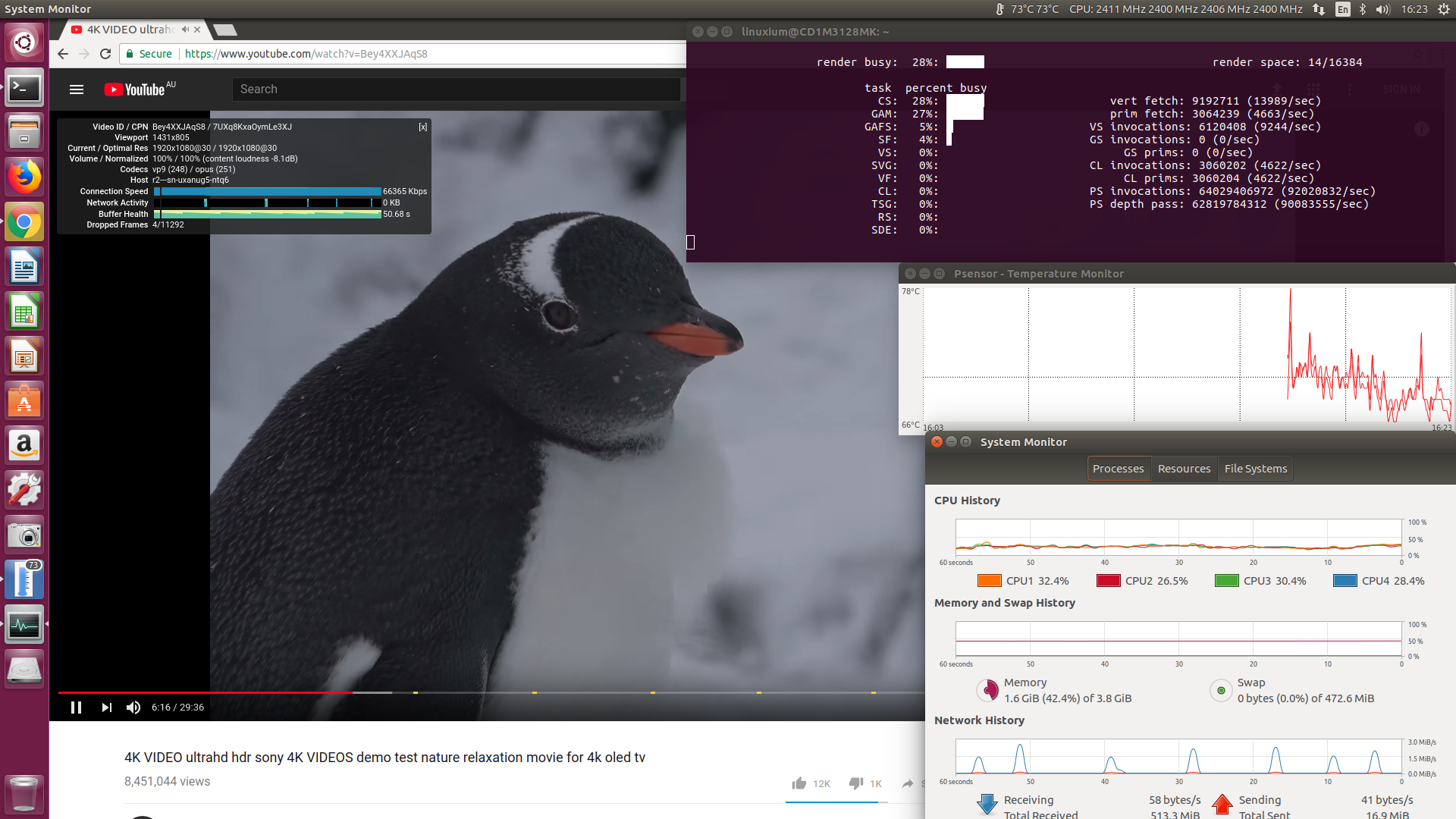Open the Trash in the launcher
The image size is (1456, 819).
24,794
